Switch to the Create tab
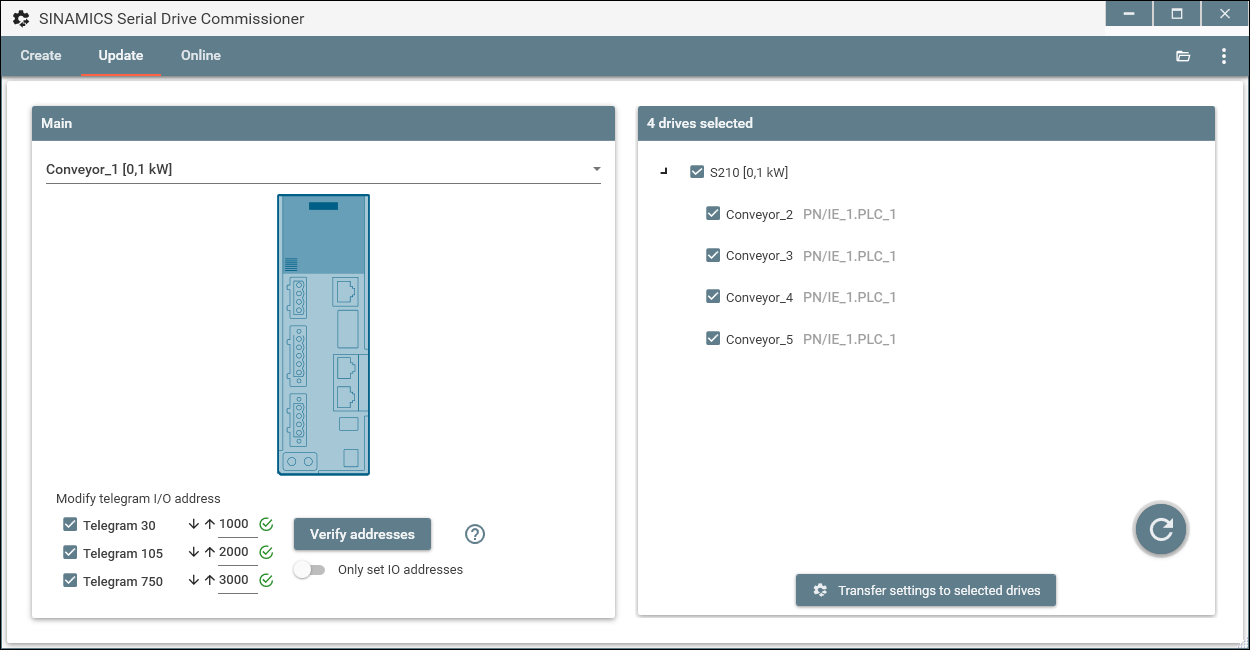 tap(41, 56)
